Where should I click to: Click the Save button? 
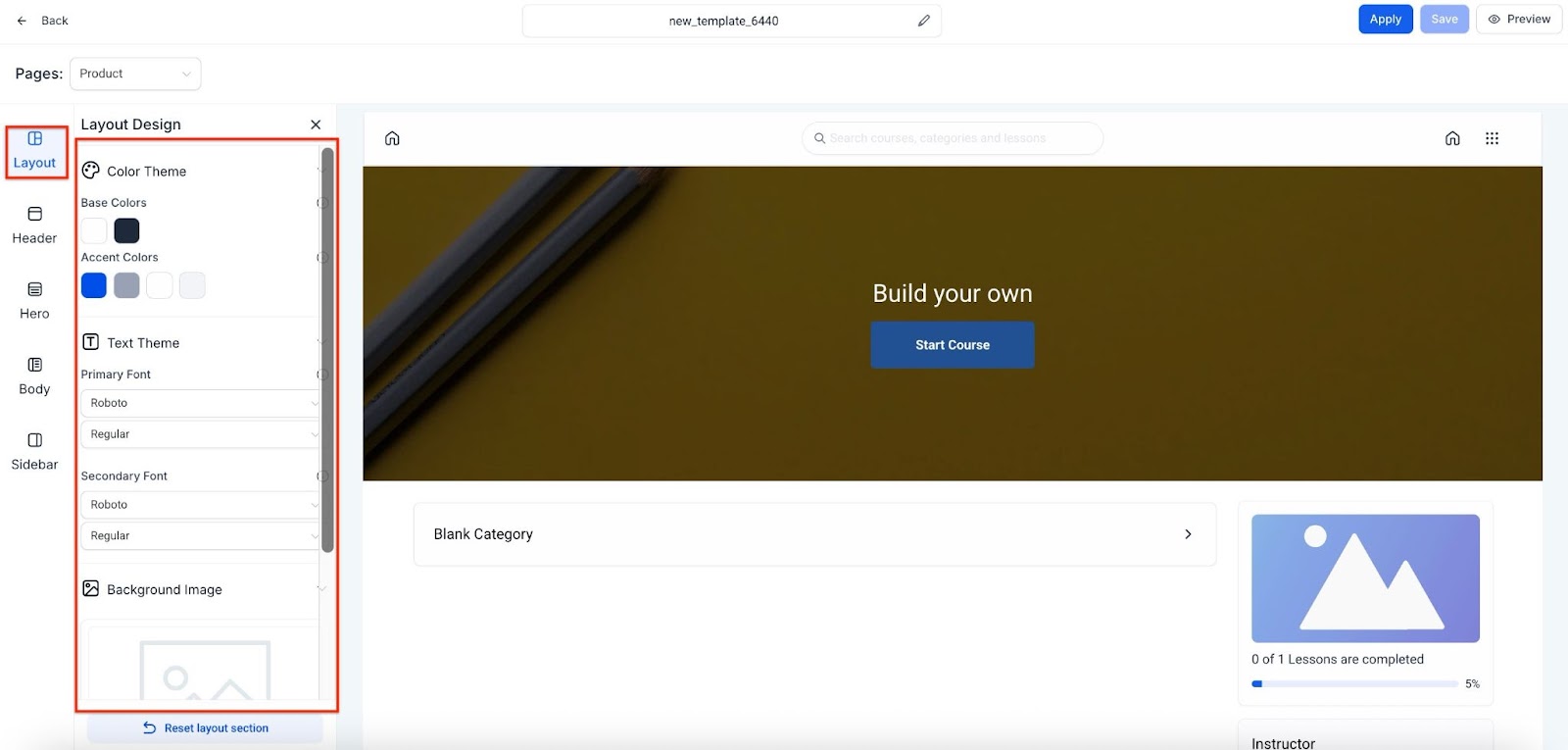click(1444, 20)
